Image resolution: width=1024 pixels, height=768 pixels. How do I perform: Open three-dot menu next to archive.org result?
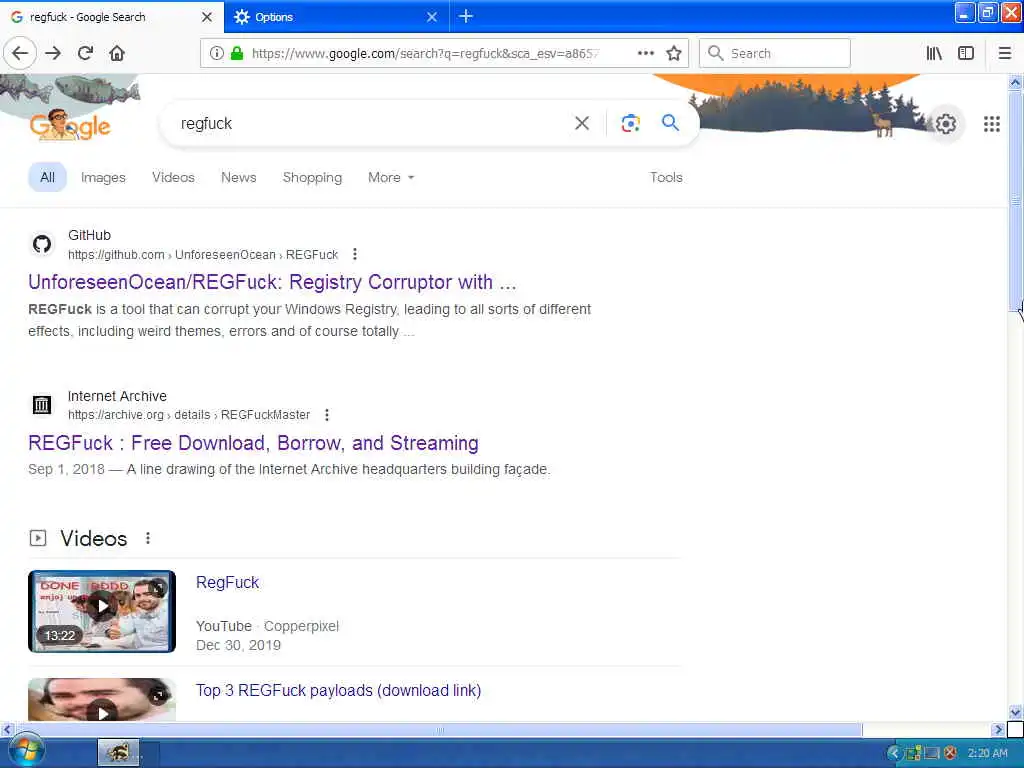[327, 415]
